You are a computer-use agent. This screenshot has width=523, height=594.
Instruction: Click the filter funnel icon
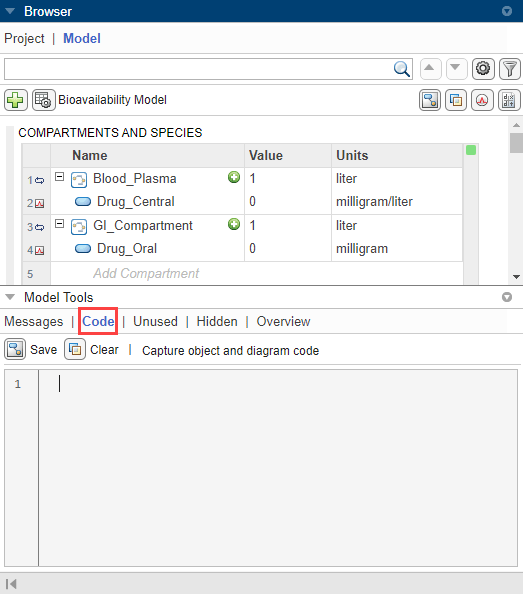(x=510, y=69)
